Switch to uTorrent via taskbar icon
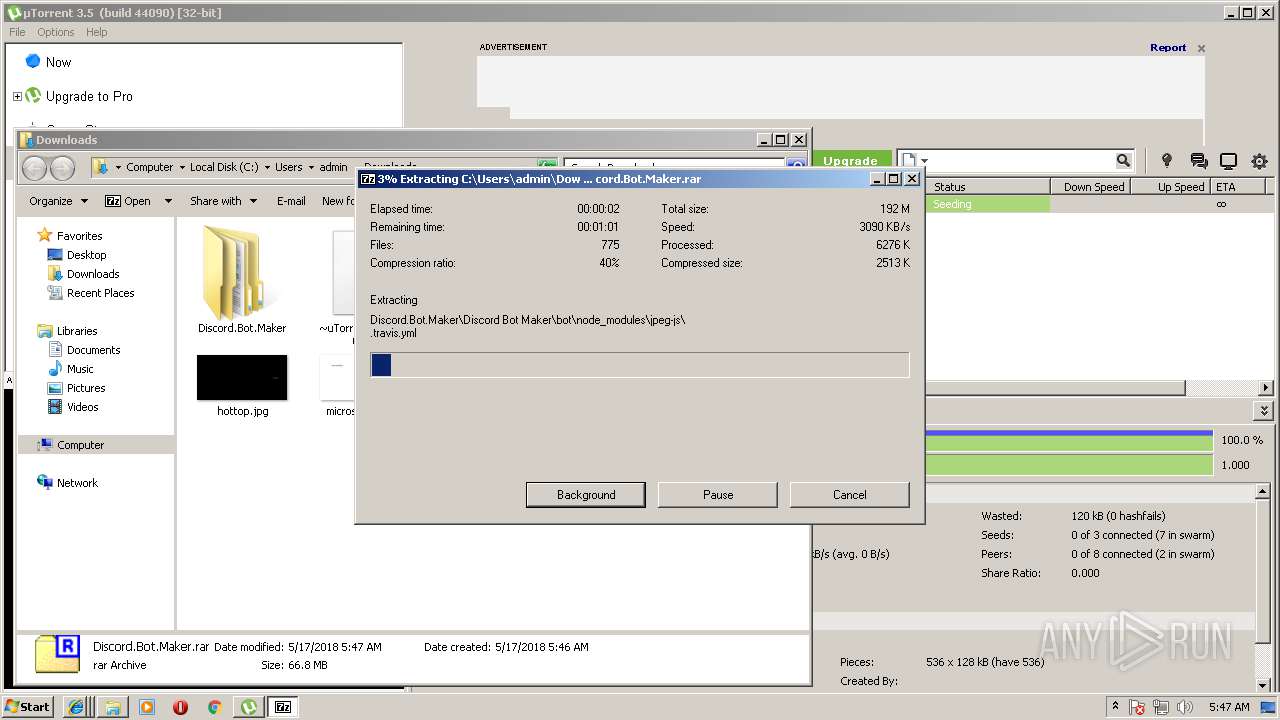This screenshot has width=1280, height=720. pos(248,707)
